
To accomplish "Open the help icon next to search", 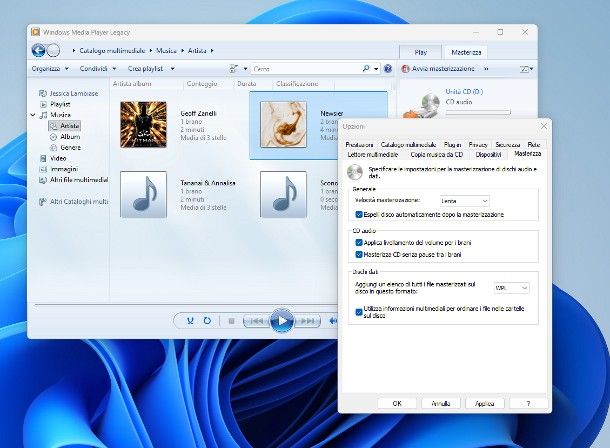I will pyautogui.click(x=388, y=68).
